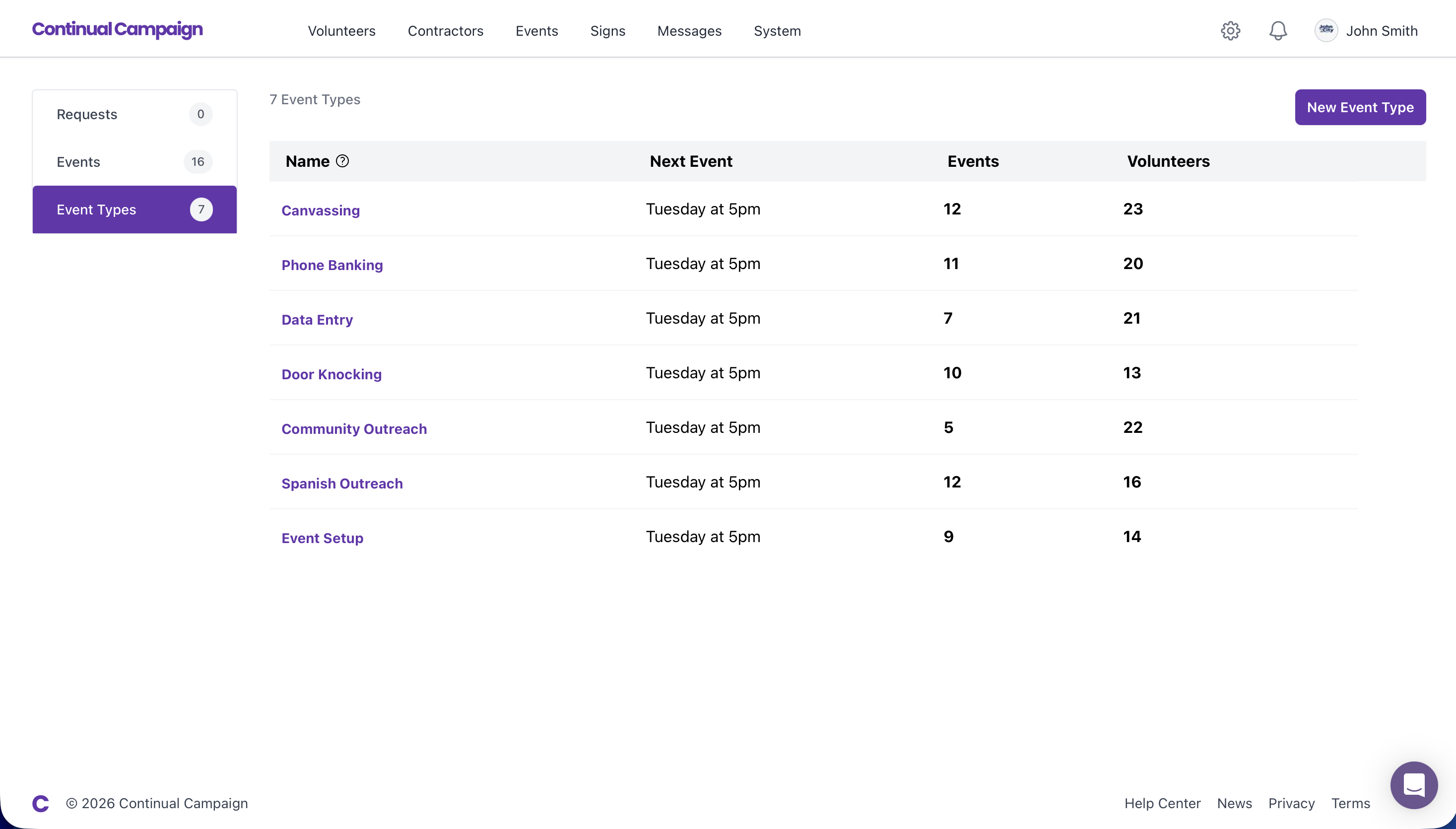The height and width of the screenshot is (829, 1456).
Task: Open the Spanish Outreach event type
Action: [342, 483]
